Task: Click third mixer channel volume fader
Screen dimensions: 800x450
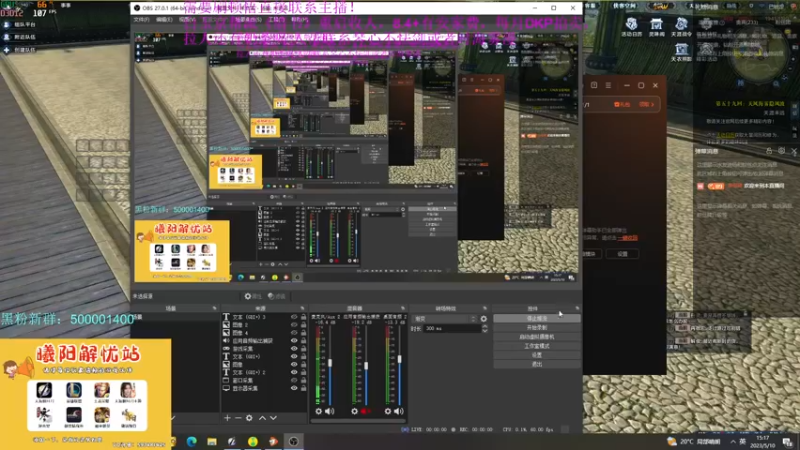Action: 399,359
